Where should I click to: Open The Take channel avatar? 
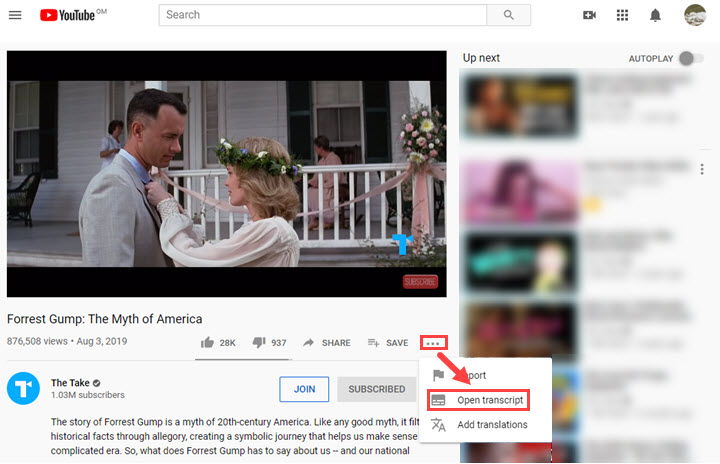click(23, 388)
